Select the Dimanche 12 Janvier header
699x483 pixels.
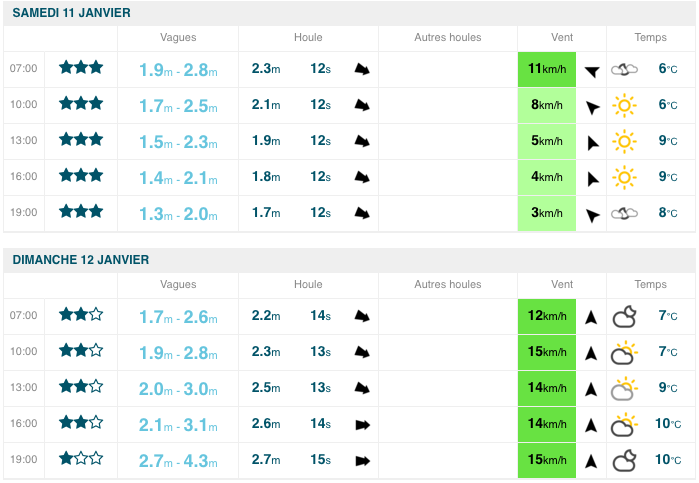click(81, 259)
